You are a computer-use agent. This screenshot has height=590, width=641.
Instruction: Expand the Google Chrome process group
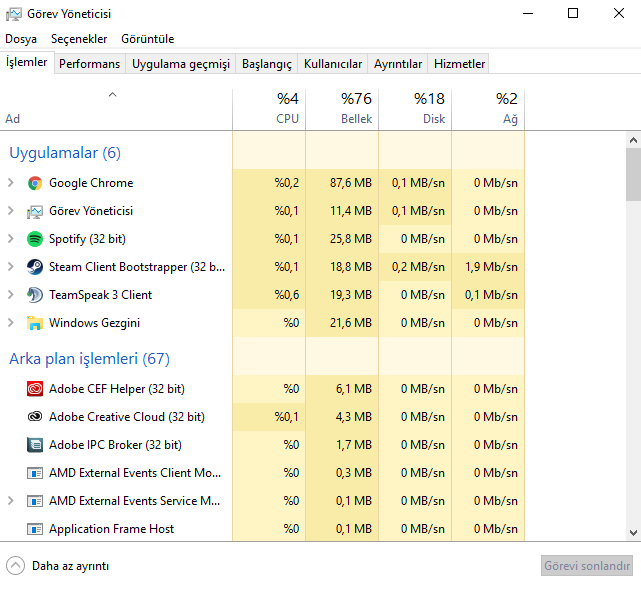tap(11, 183)
